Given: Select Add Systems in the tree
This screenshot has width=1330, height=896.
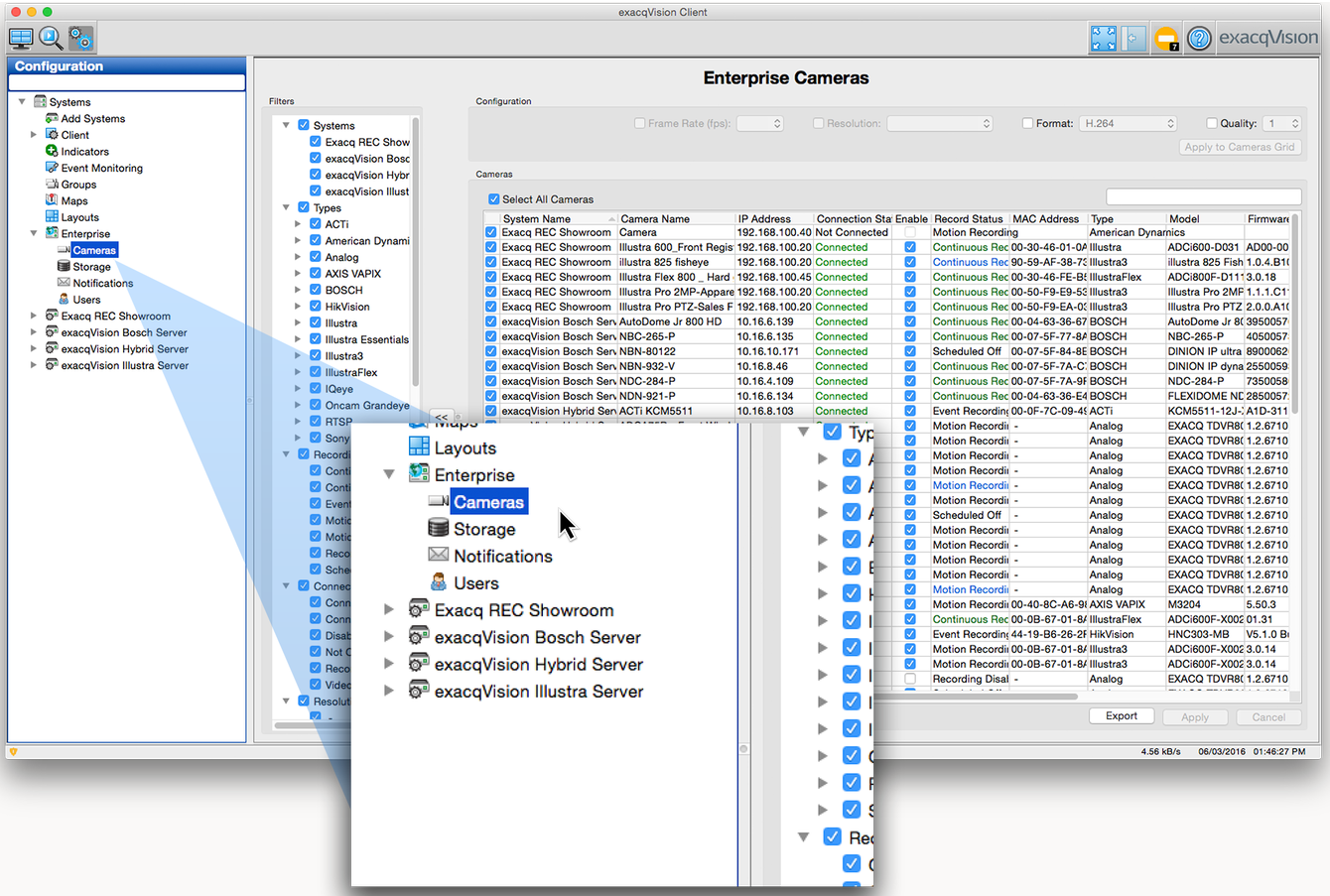Looking at the screenshot, I should tap(92, 118).
